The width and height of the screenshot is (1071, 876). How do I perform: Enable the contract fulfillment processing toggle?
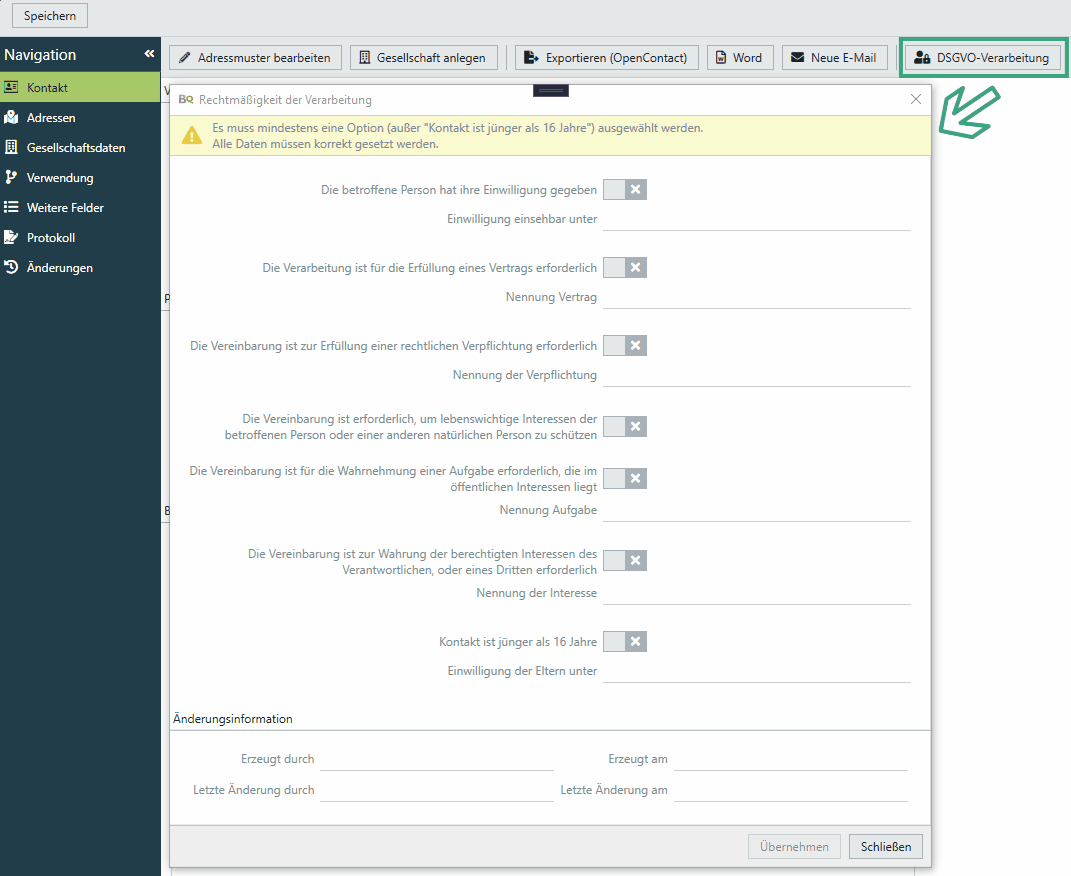pos(624,268)
